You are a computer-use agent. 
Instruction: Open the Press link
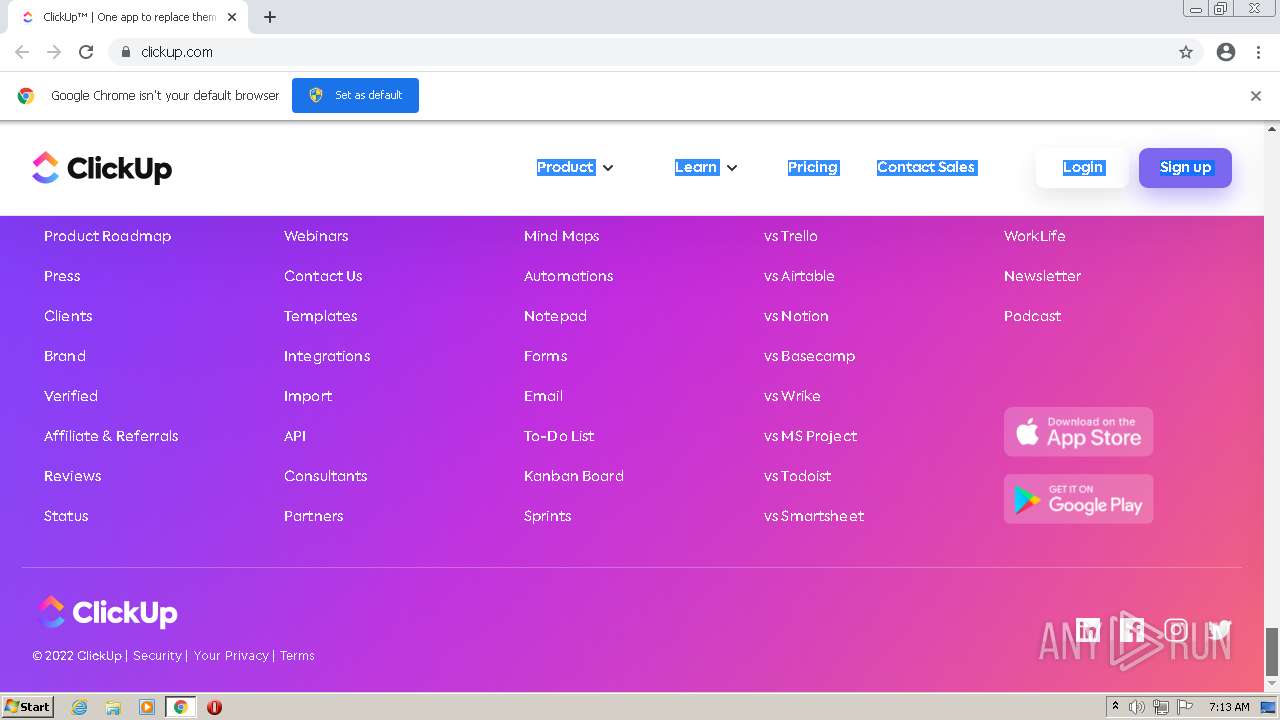pos(62,276)
